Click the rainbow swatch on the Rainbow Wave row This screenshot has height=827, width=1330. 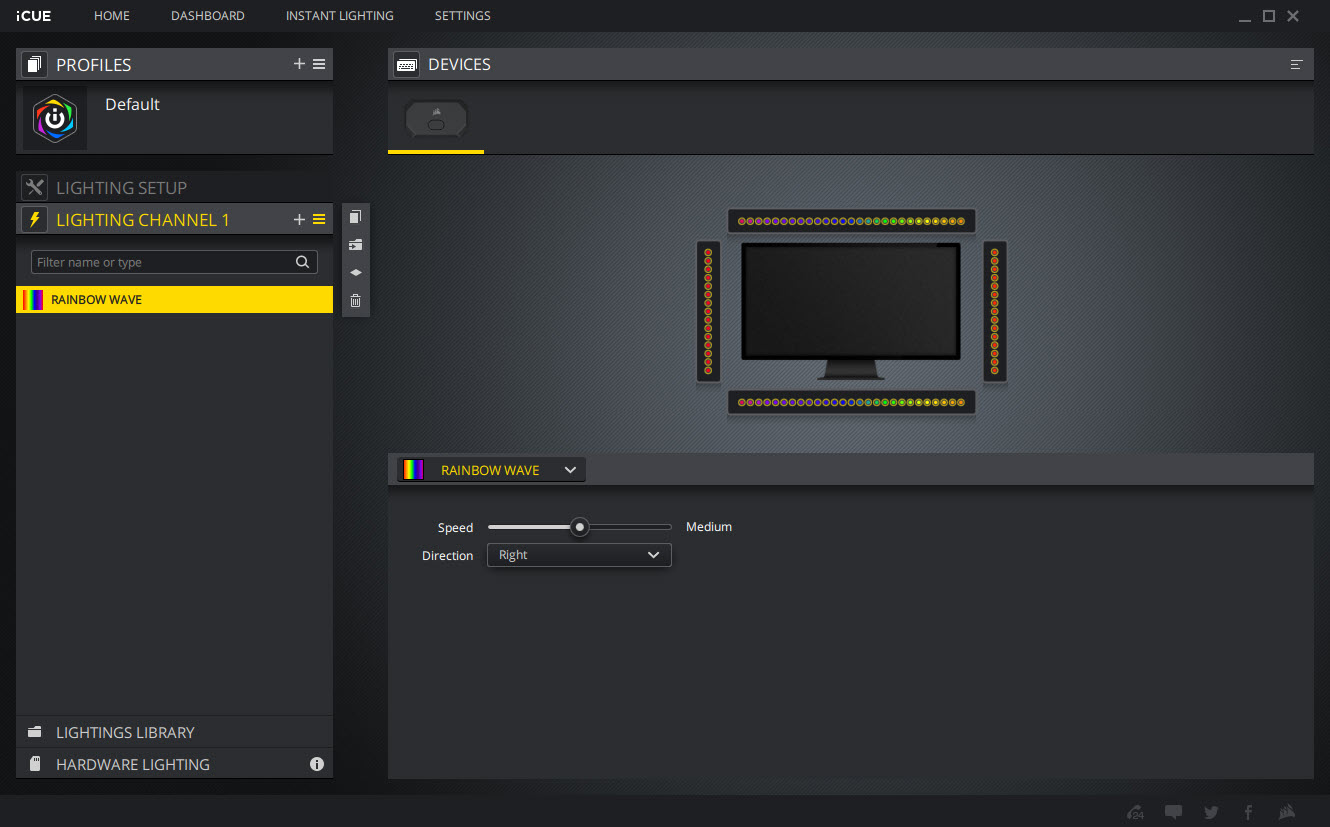coord(33,299)
